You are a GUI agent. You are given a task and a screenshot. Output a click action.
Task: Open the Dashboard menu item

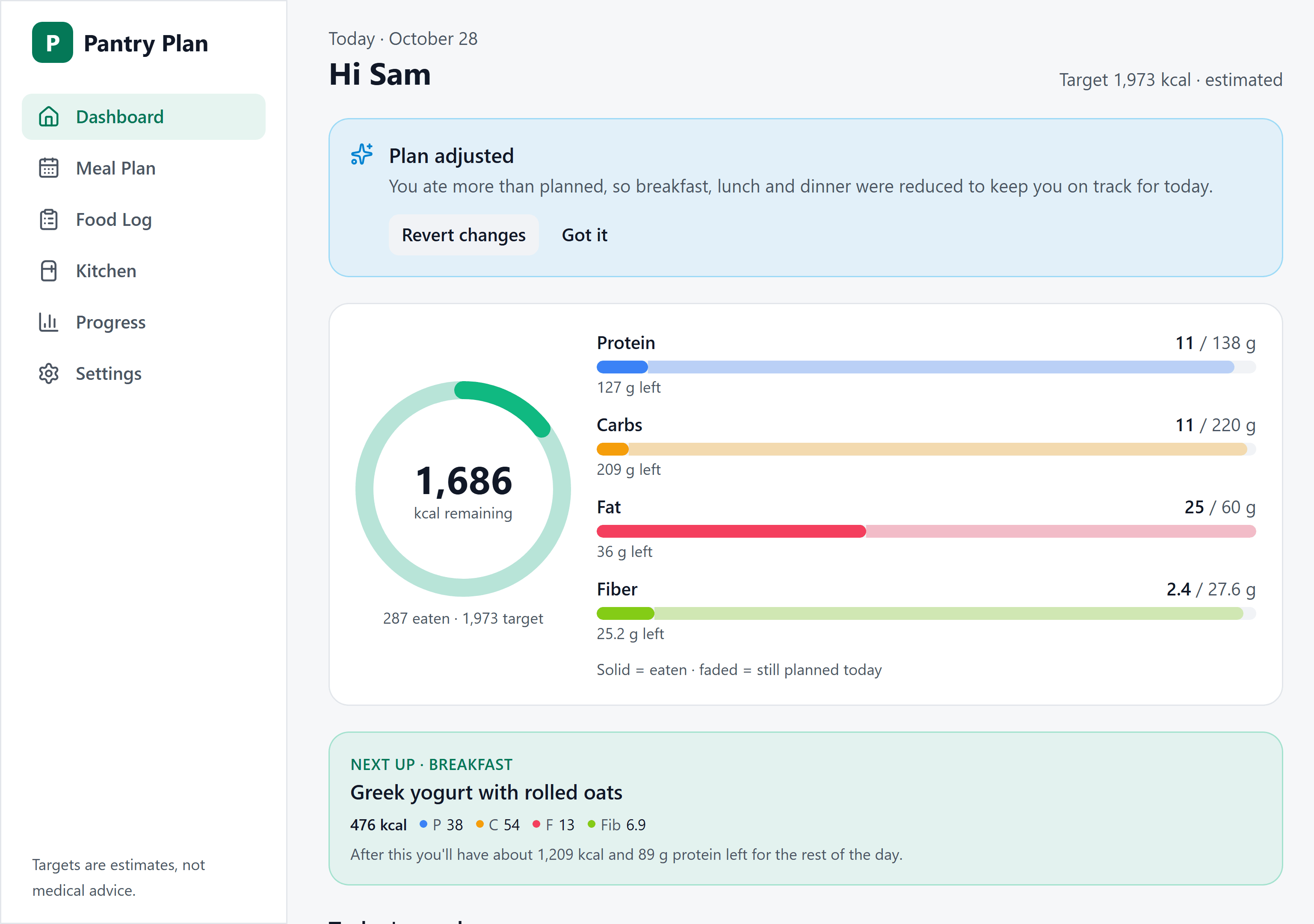(144, 117)
